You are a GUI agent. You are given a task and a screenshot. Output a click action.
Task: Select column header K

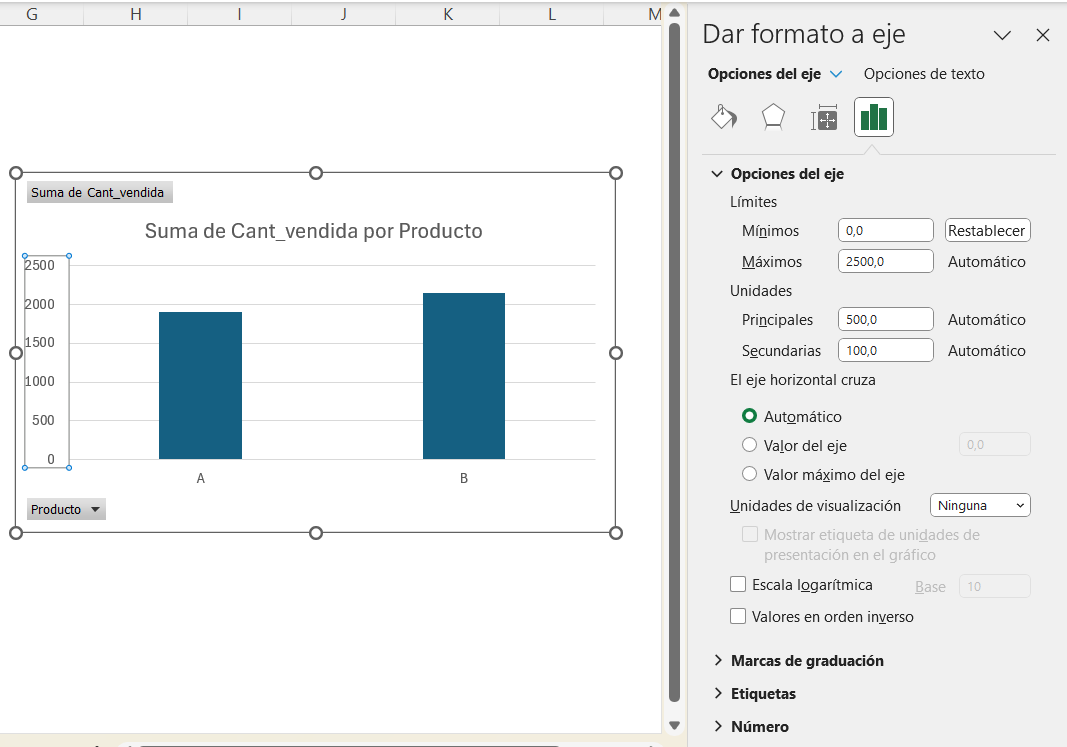(x=448, y=14)
